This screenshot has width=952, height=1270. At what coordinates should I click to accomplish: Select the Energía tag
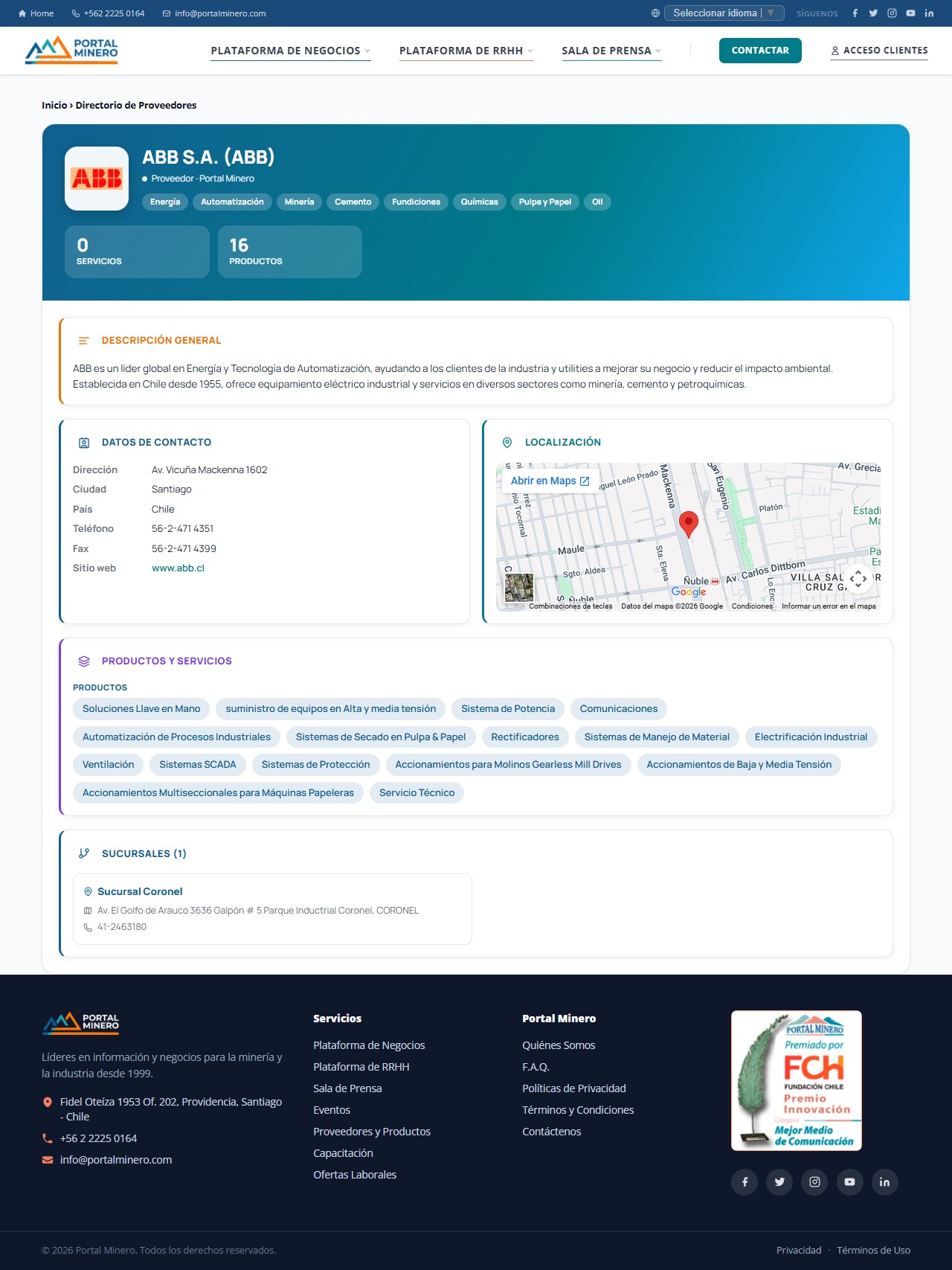click(x=165, y=202)
